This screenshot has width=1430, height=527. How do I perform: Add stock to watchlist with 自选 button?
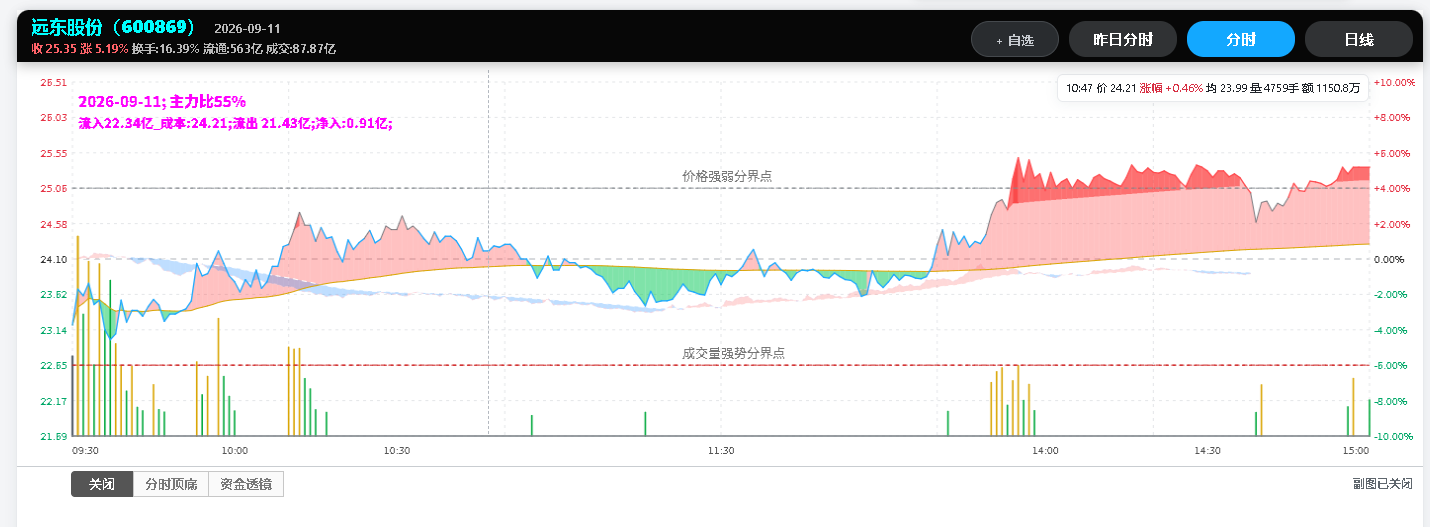[x=1014, y=40]
